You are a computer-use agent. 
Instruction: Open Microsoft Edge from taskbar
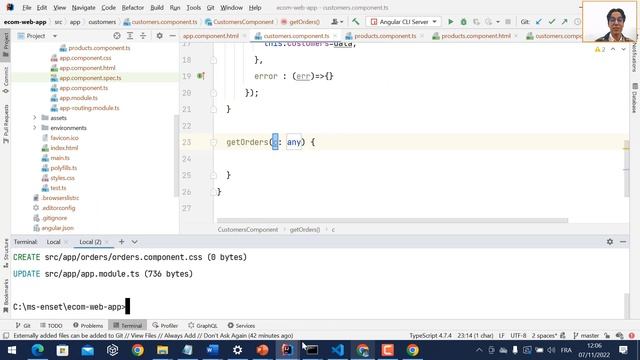[38, 350]
